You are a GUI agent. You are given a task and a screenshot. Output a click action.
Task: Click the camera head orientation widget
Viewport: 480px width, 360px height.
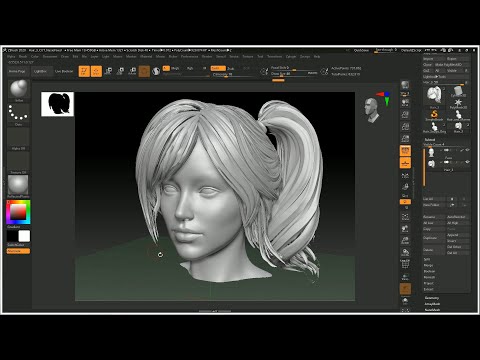click(x=372, y=110)
